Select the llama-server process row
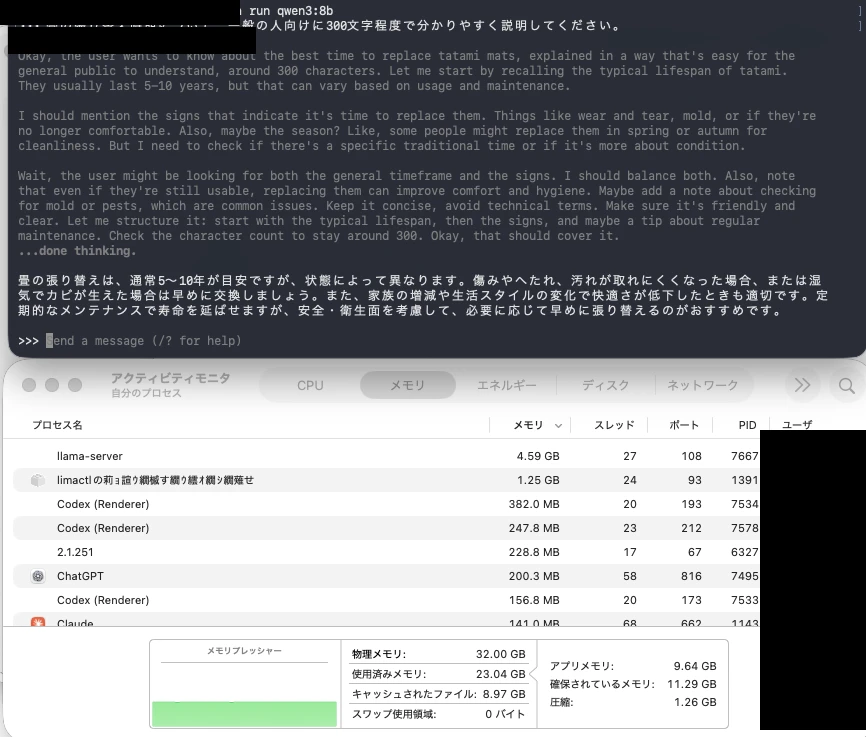The width and height of the screenshot is (866, 737). [x=386, y=456]
